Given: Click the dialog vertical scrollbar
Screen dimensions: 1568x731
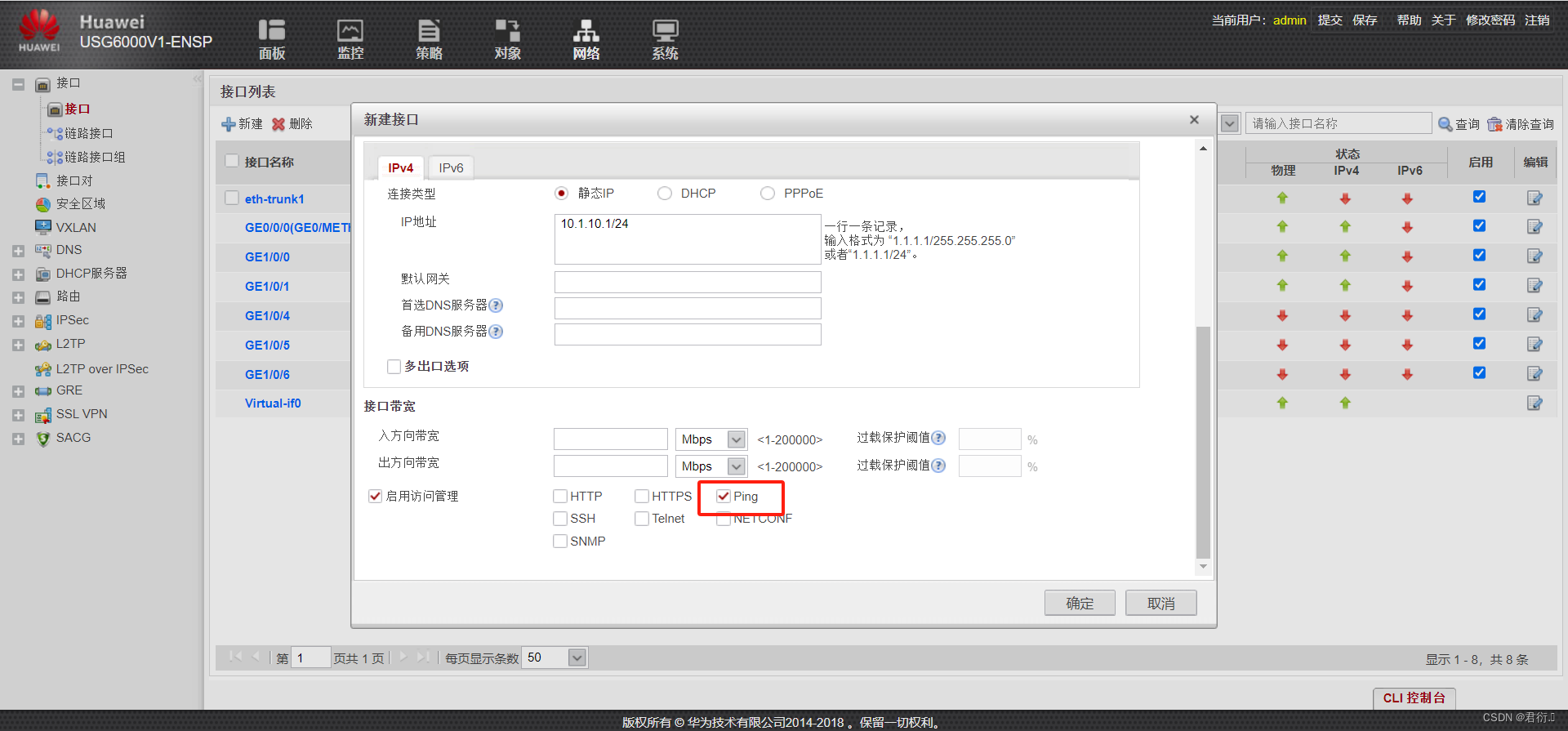Looking at the screenshot, I should click(x=1203, y=441).
